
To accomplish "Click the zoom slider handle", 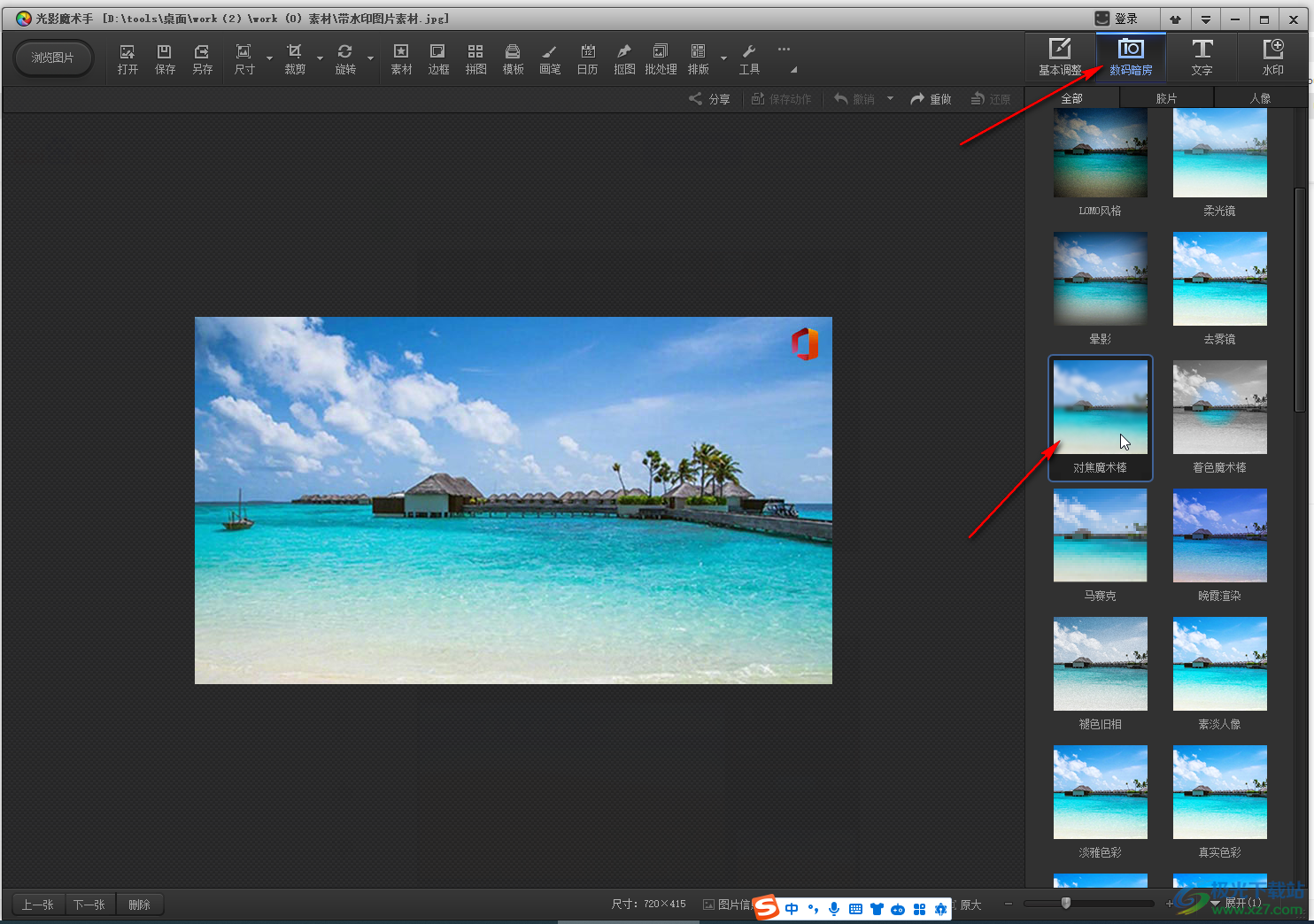I will 1066,903.
